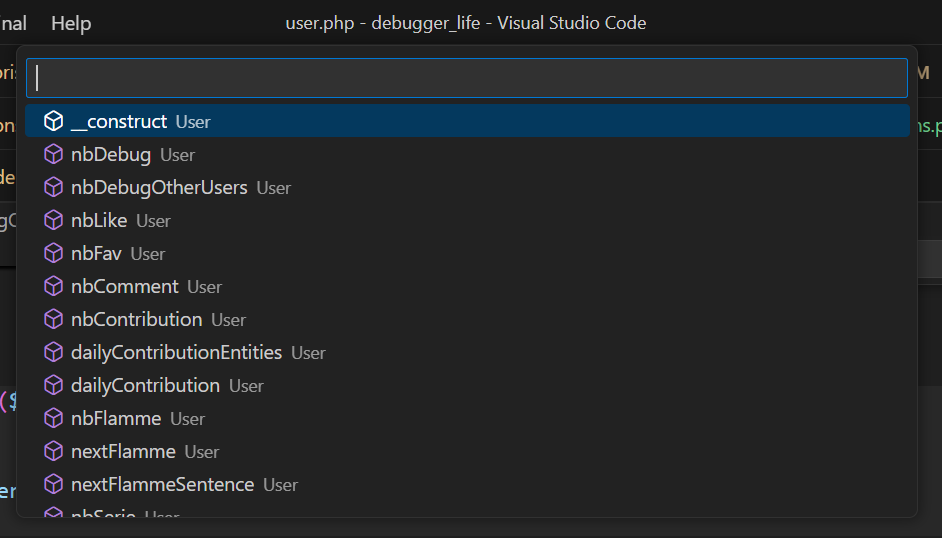The width and height of the screenshot is (942, 538).
Task: Select the nbContribution entry
Action: click(467, 319)
